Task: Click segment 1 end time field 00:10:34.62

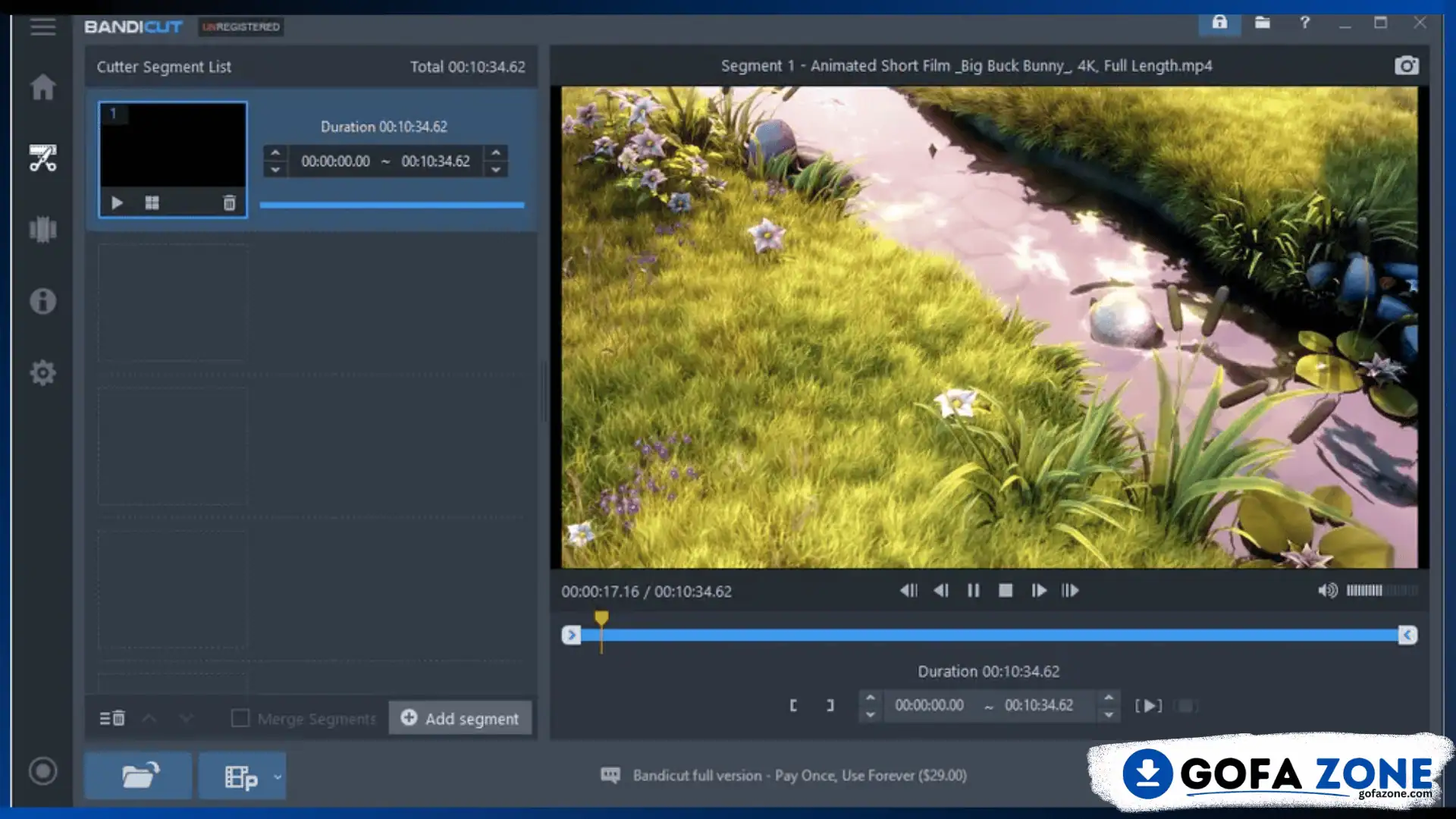Action: (x=435, y=162)
